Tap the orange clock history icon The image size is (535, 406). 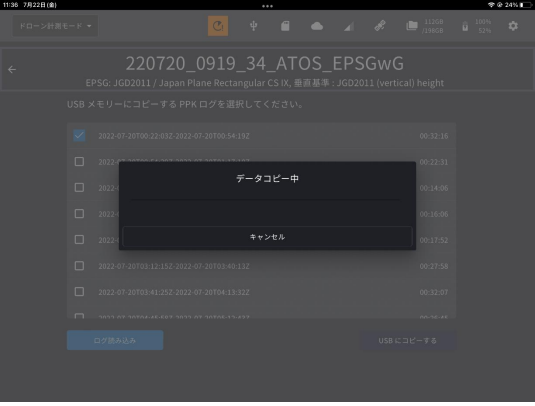218,26
